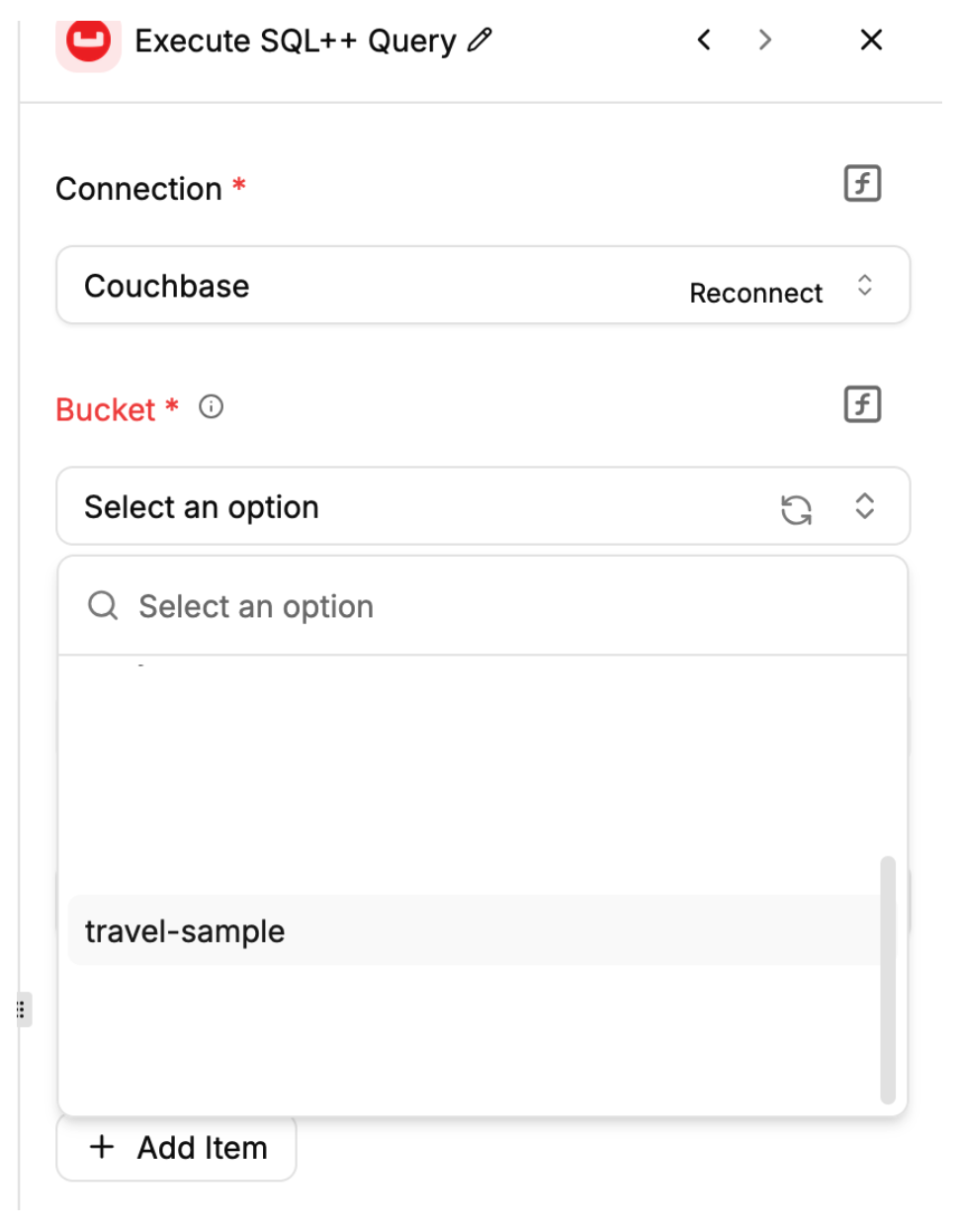Image resolution: width=961 pixels, height=1232 pixels.
Task: Toggle dynamic value for Connection field
Action: coord(862,184)
